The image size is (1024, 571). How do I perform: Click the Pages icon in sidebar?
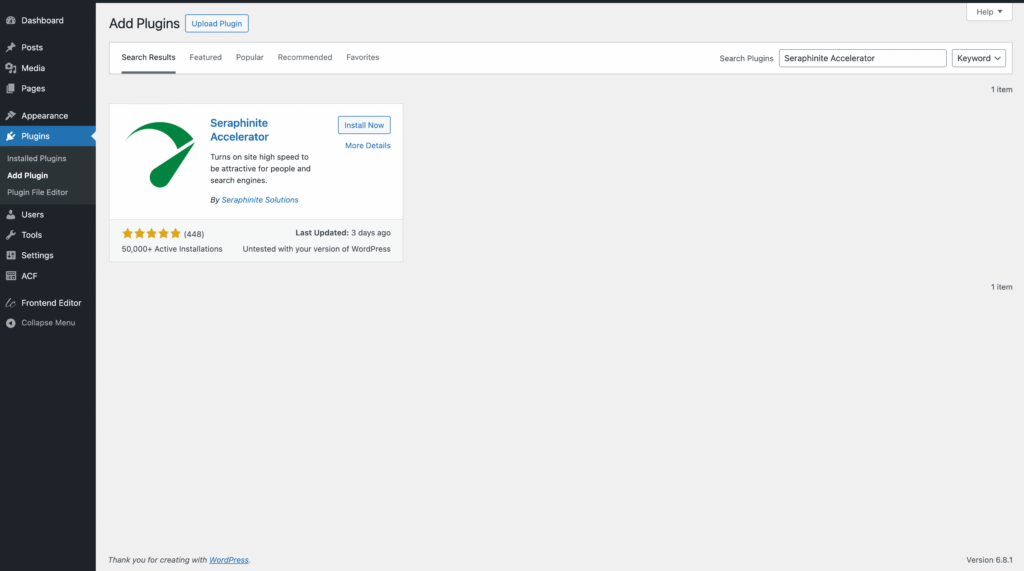coord(11,88)
